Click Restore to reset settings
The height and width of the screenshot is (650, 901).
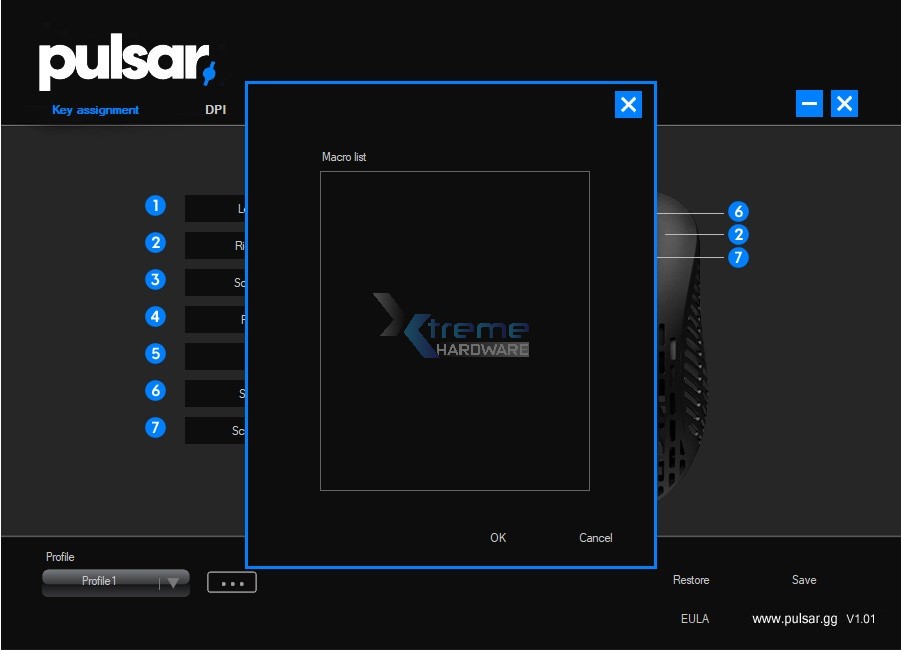pyautogui.click(x=690, y=580)
